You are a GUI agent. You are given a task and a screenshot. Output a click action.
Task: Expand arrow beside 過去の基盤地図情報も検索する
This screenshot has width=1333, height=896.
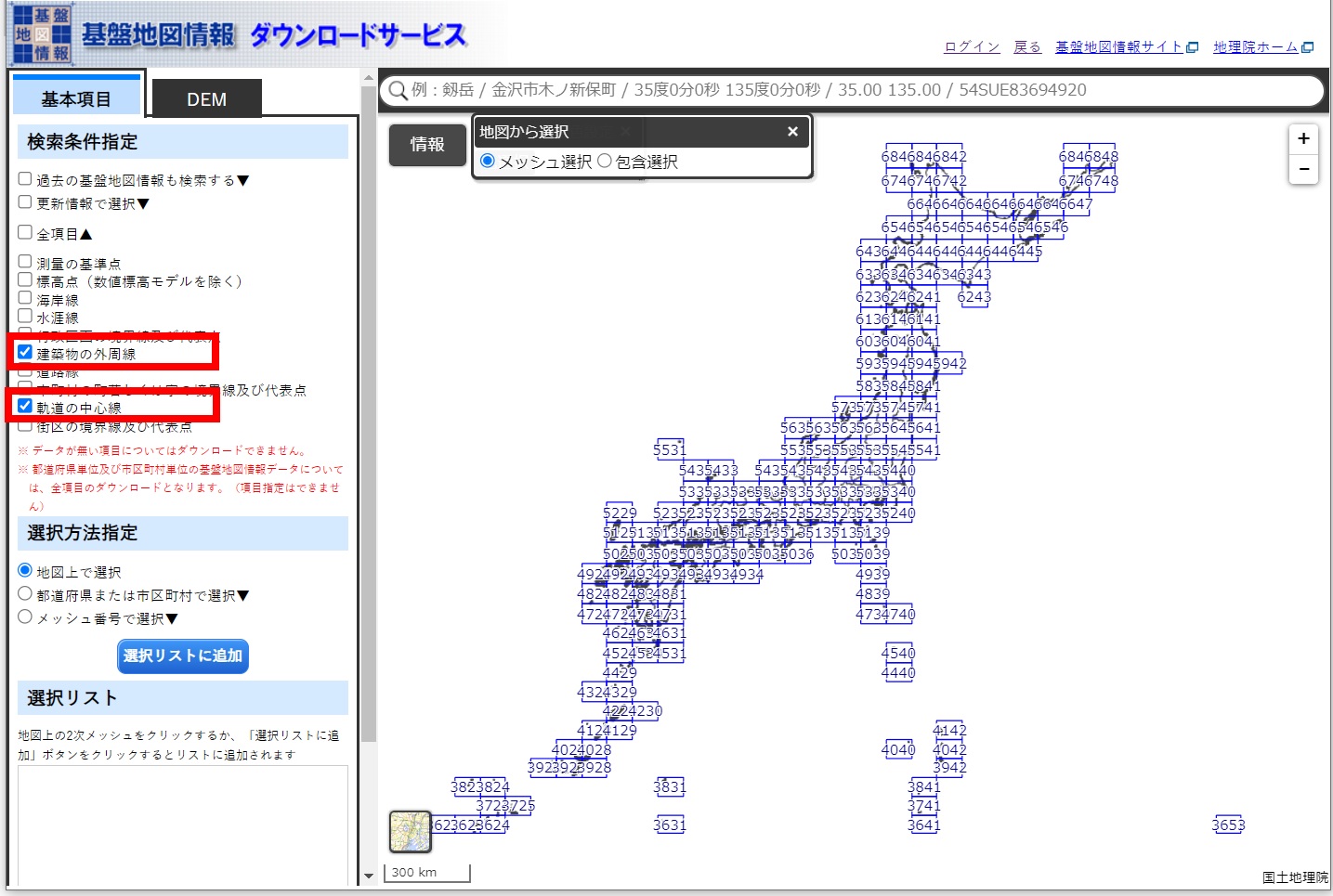click(242, 181)
